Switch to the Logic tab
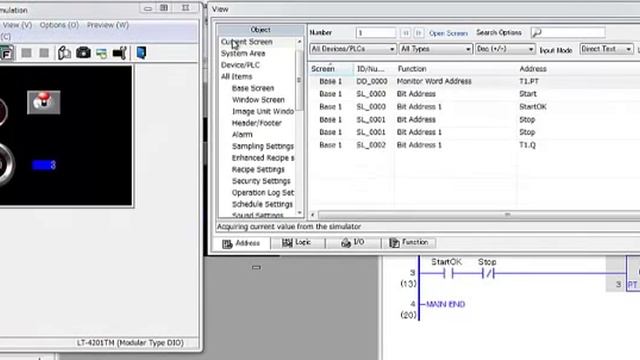Viewport: 640px width, 360px height. pos(297,243)
